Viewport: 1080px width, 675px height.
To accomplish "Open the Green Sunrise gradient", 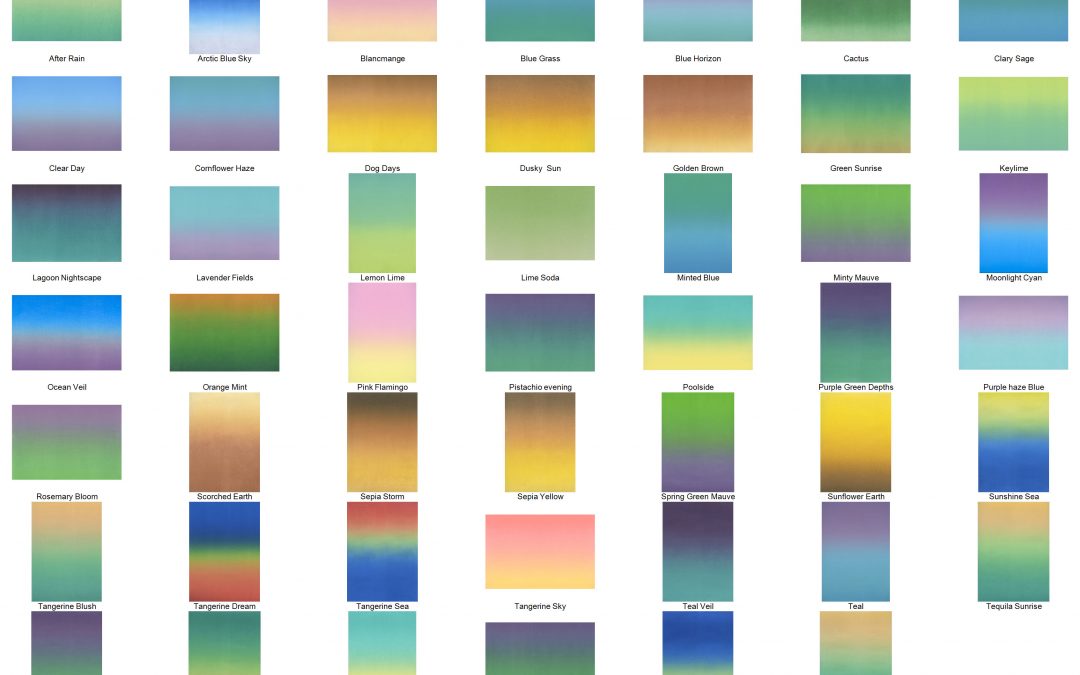I will (x=855, y=113).
